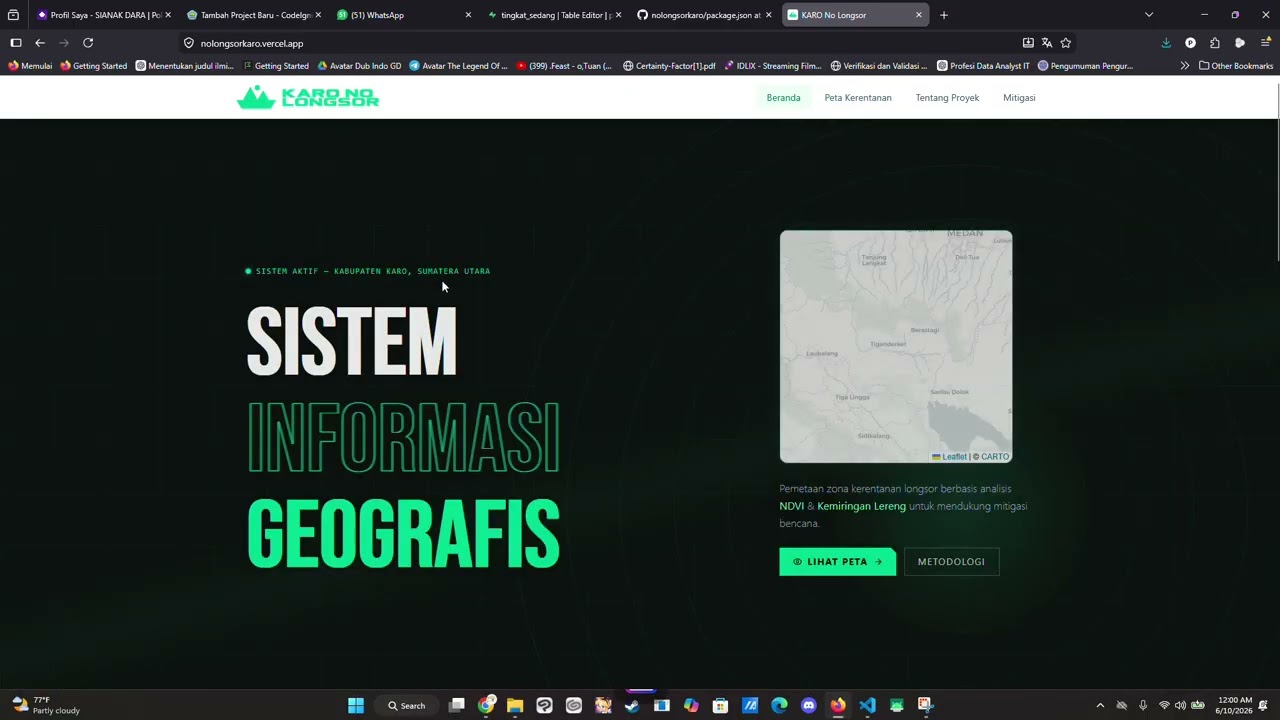Open the Tentang Proyek section
The height and width of the screenshot is (720, 1280).
click(947, 98)
